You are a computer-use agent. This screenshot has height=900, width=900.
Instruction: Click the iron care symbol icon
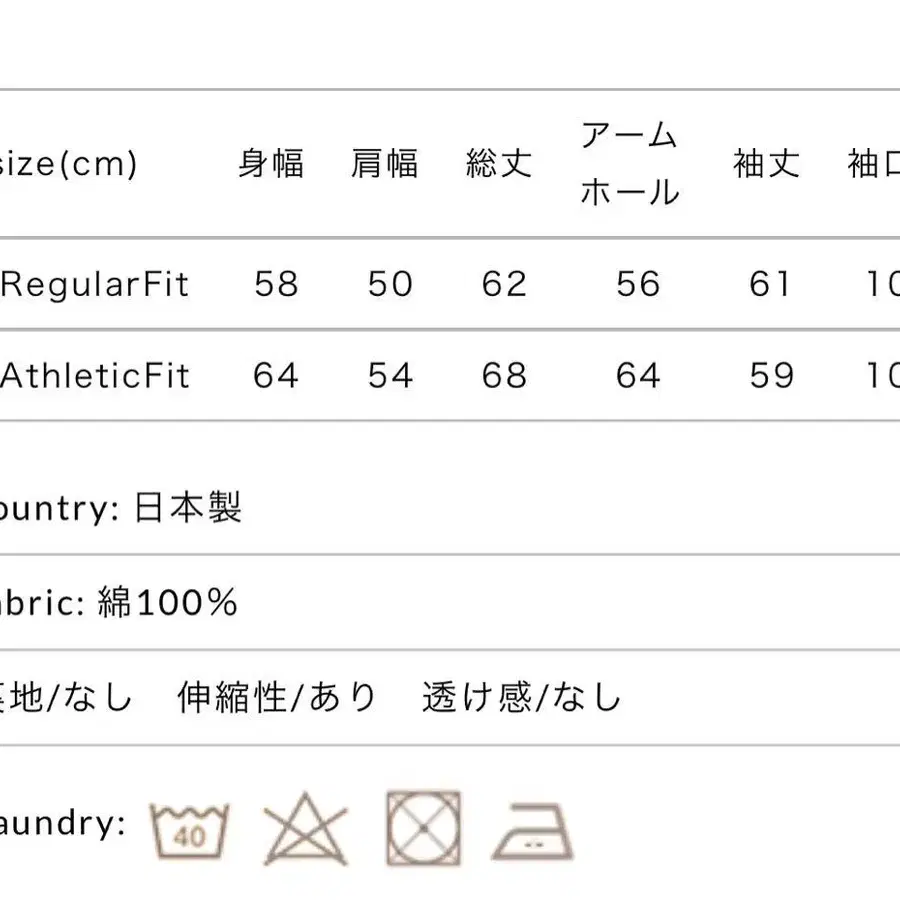point(533,831)
